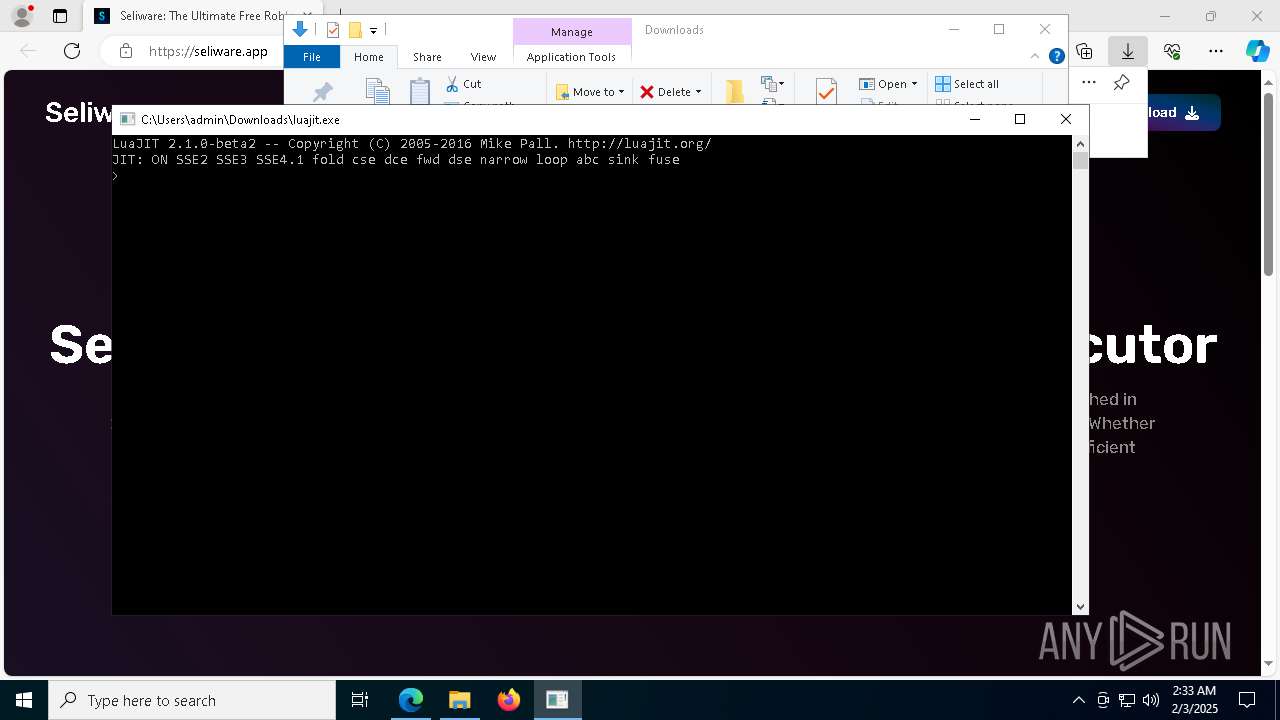Switch to Share ribbon tab in Explorer
This screenshot has height=720, width=1280.
(x=427, y=57)
